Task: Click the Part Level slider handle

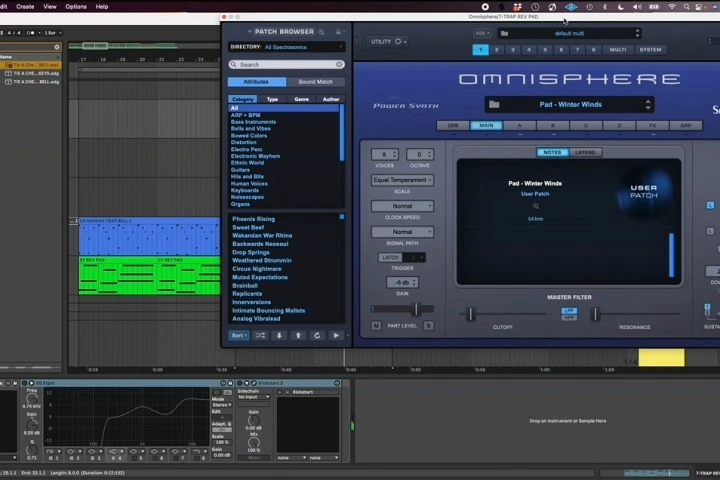Action: coord(416,309)
